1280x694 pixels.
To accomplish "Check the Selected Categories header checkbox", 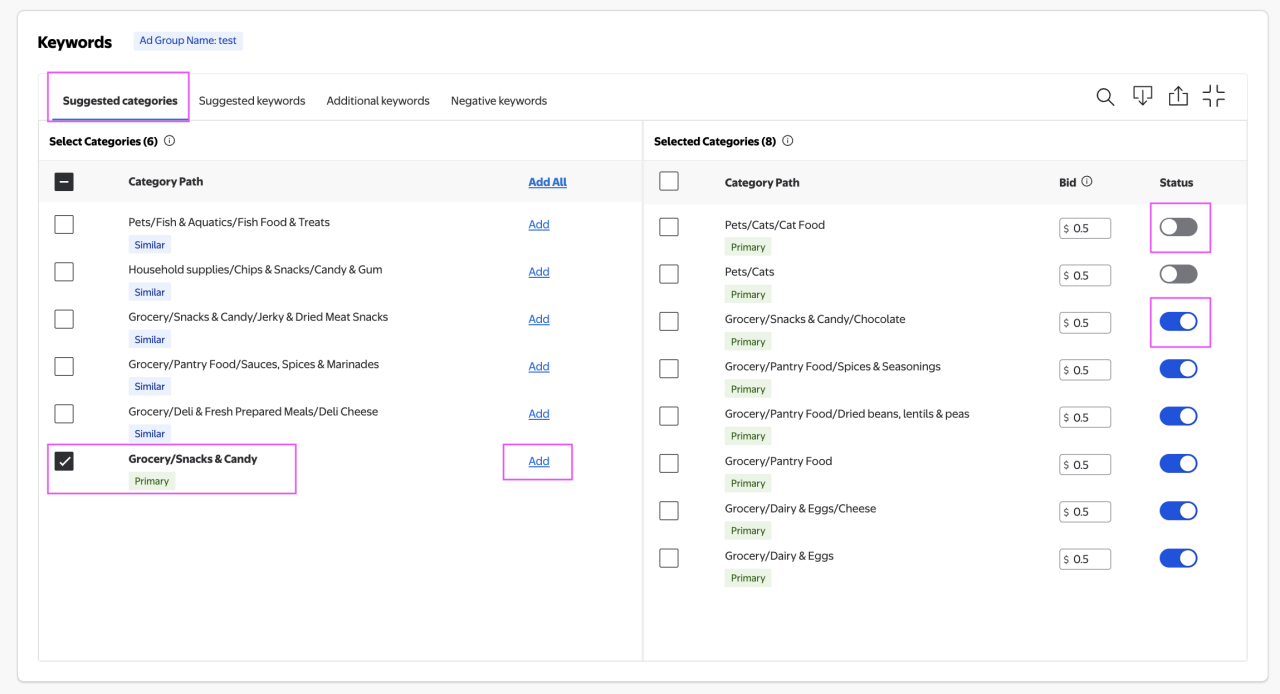I will point(669,181).
